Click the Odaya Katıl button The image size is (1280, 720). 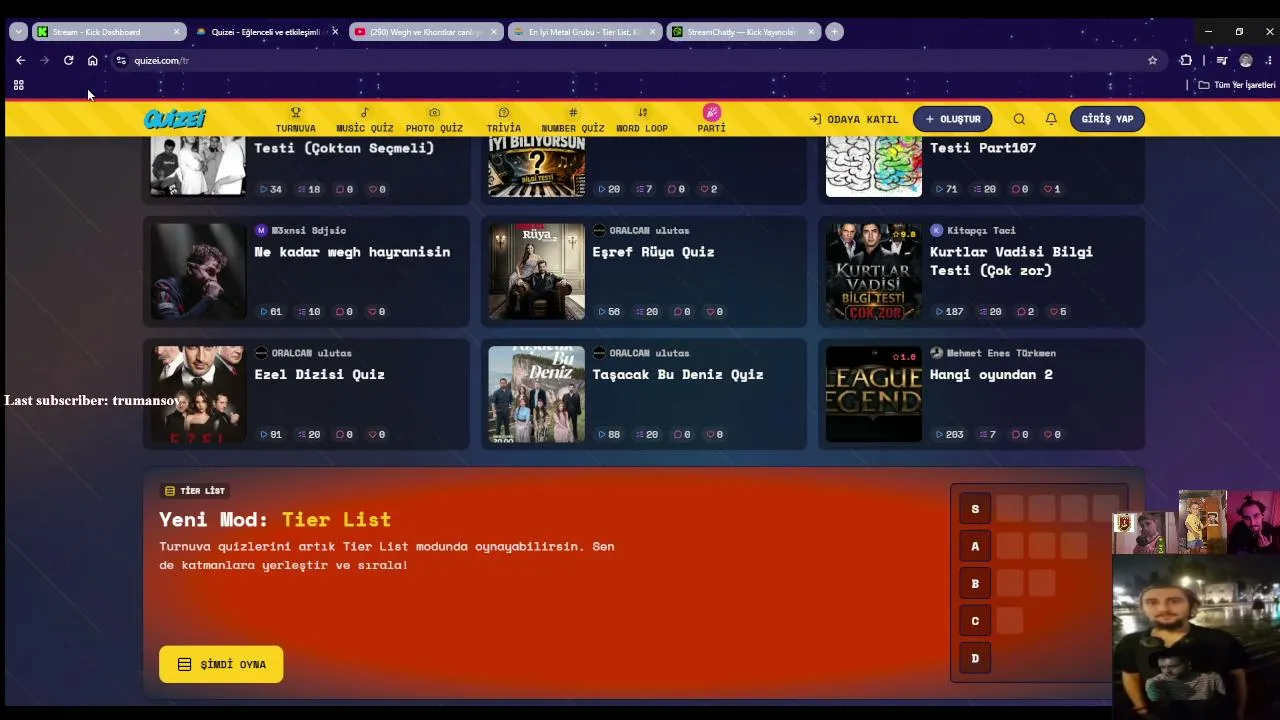(x=854, y=119)
